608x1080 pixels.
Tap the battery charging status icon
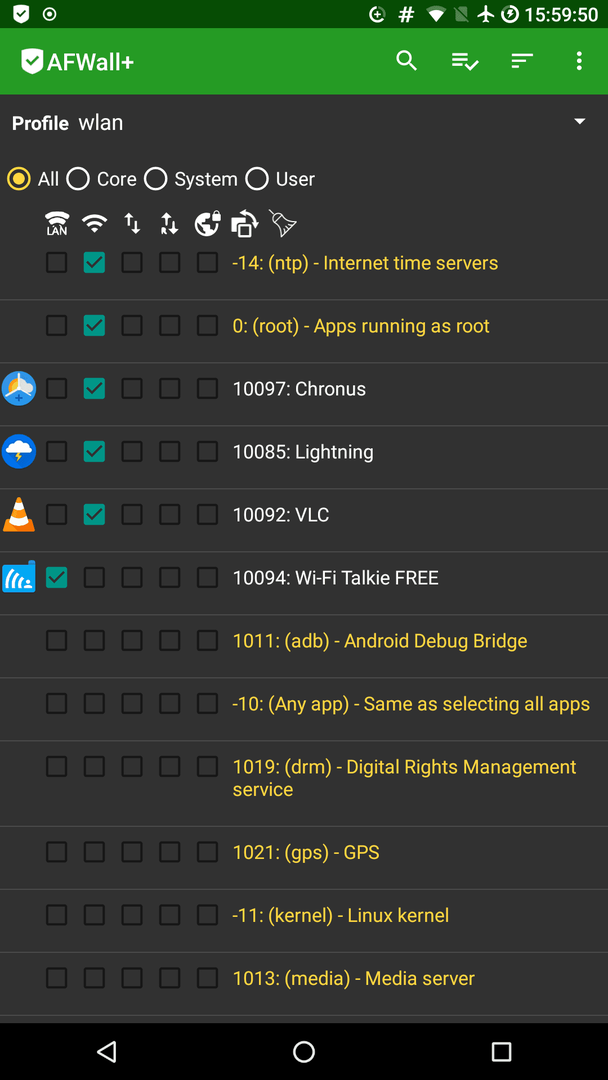tap(510, 14)
